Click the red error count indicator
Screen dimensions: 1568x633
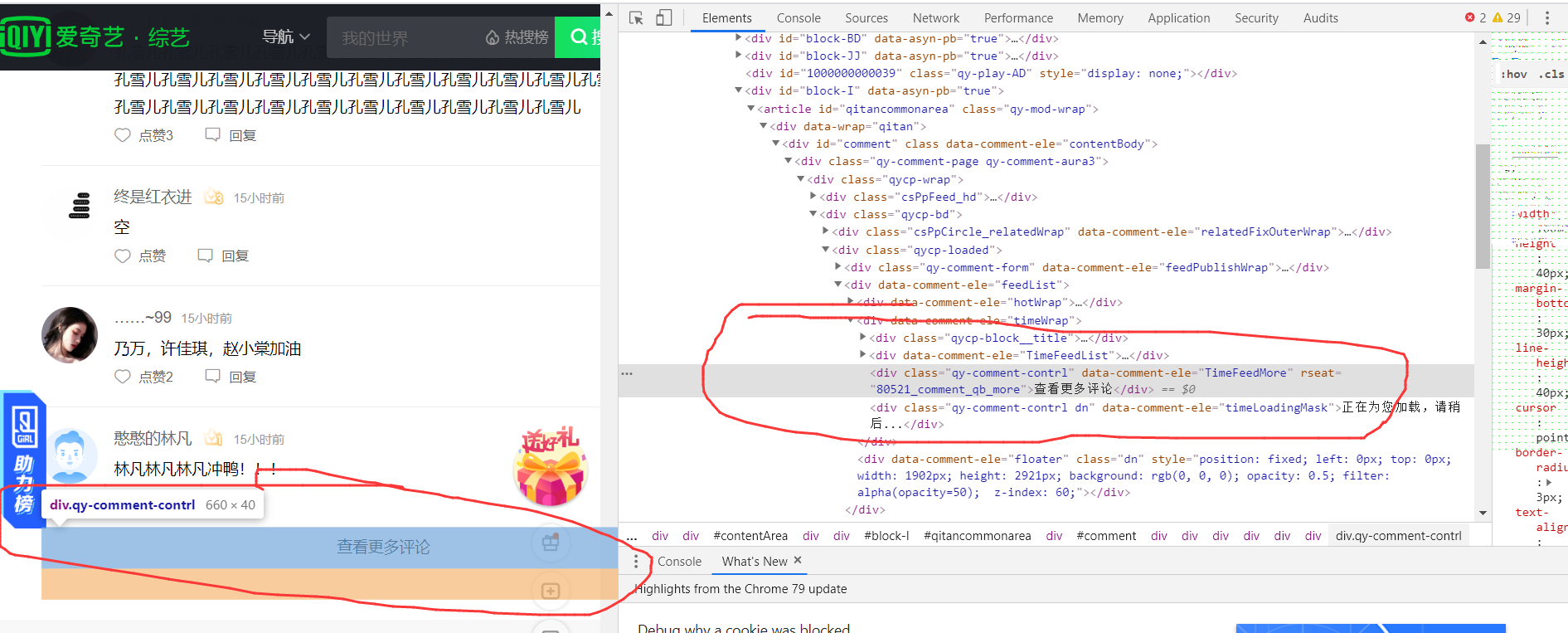click(x=1475, y=17)
